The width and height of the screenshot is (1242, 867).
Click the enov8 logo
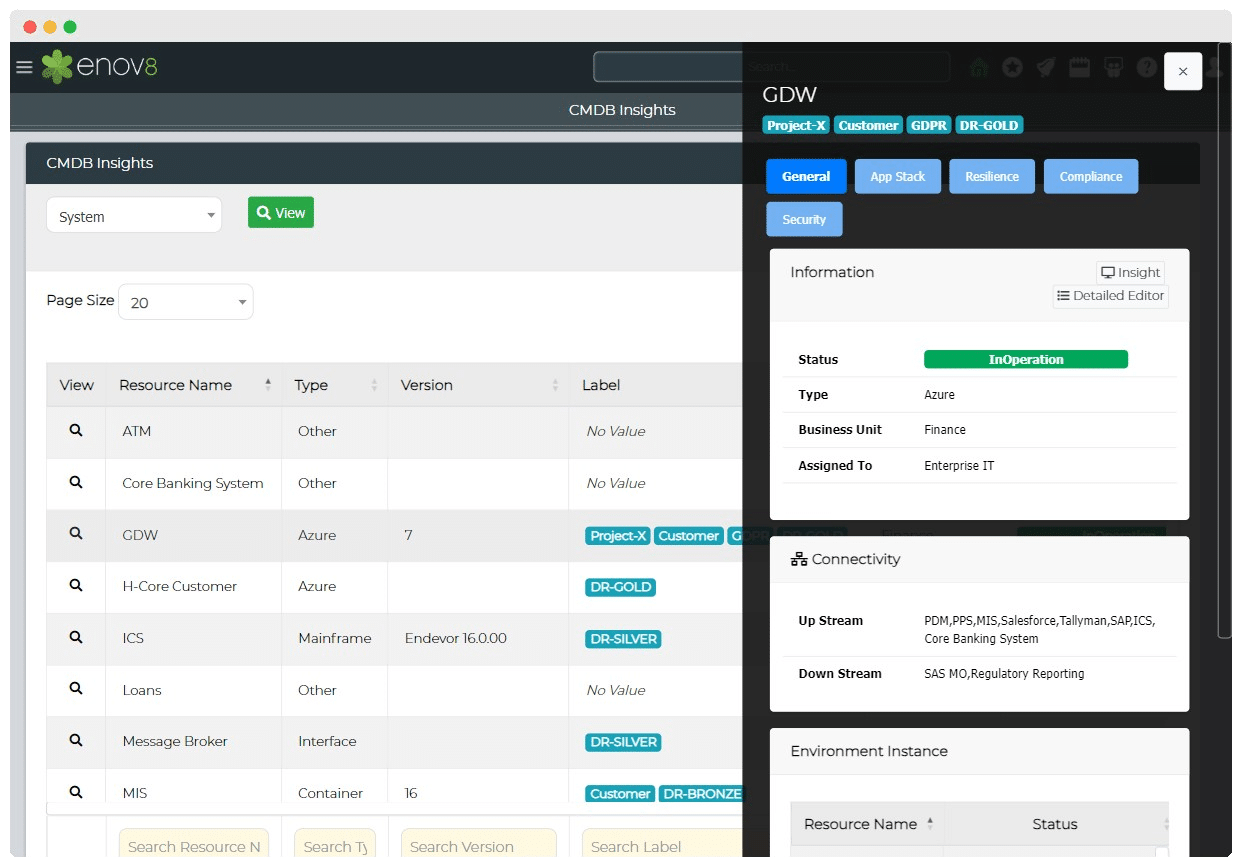tap(100, 67)
